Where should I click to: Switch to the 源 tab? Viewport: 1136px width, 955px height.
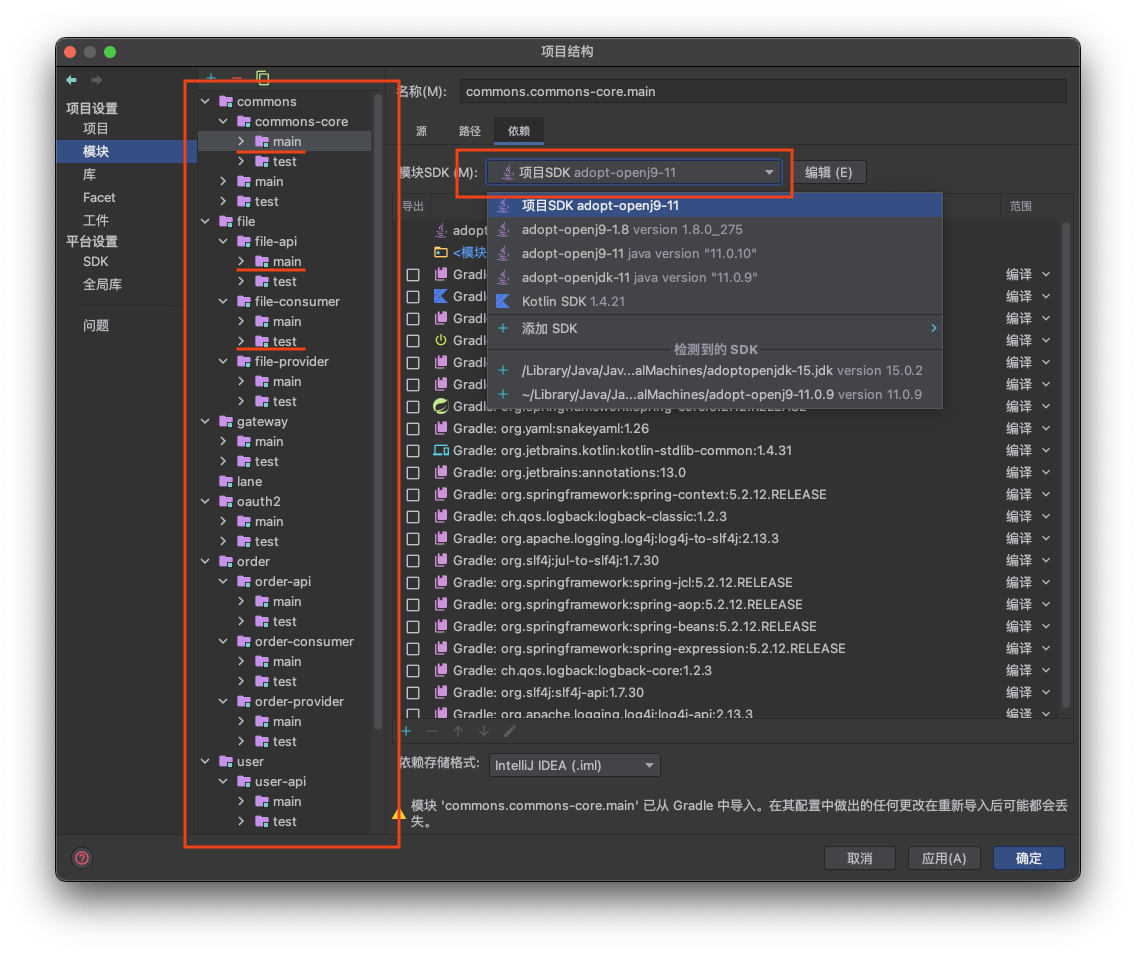click(x=422, y=131)
